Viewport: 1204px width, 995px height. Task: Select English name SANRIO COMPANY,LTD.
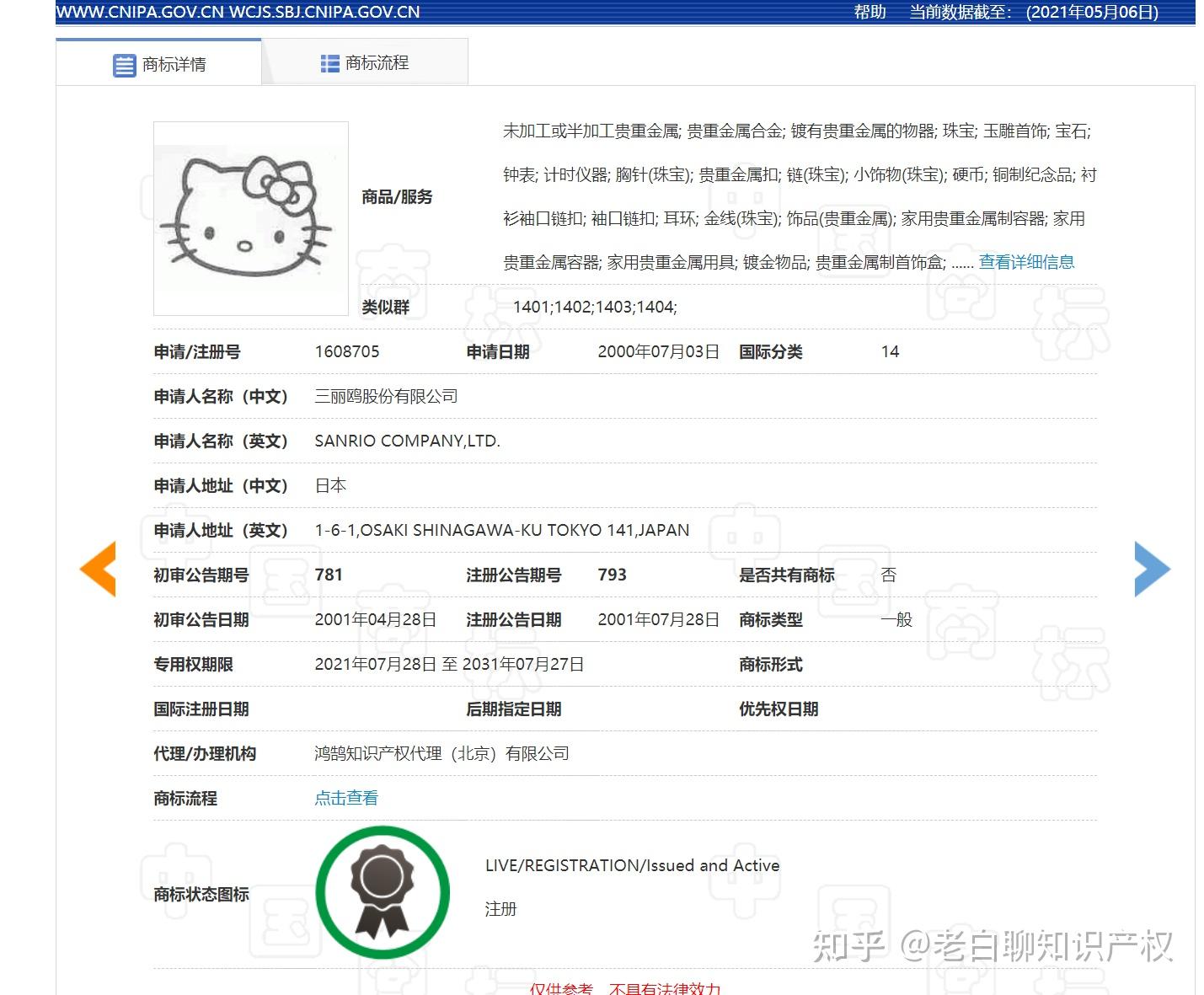408,441
